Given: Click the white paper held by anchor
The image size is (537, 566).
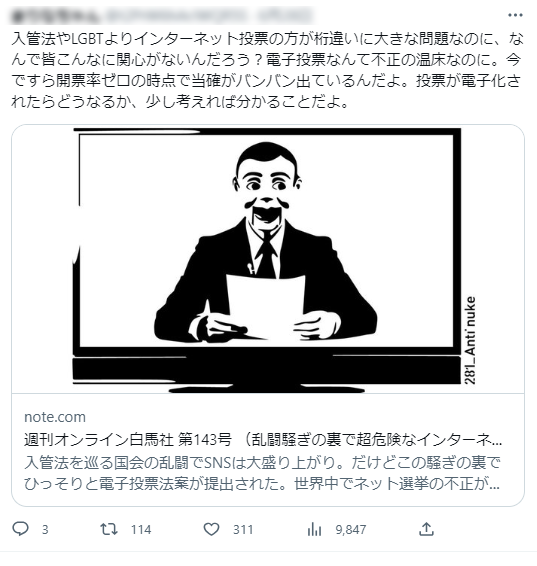Looking at the screenshot, I should point(266,306).
